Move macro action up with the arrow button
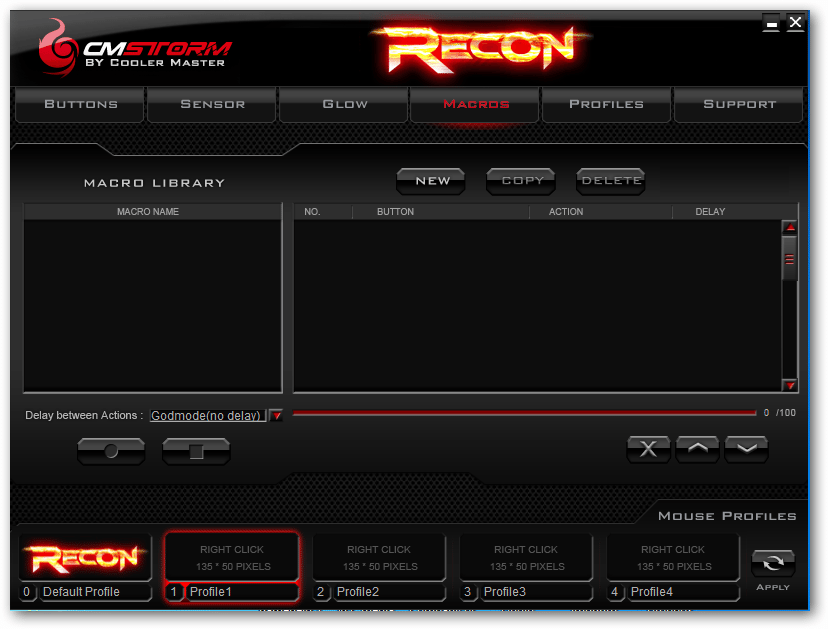 (x=697, y=450)
